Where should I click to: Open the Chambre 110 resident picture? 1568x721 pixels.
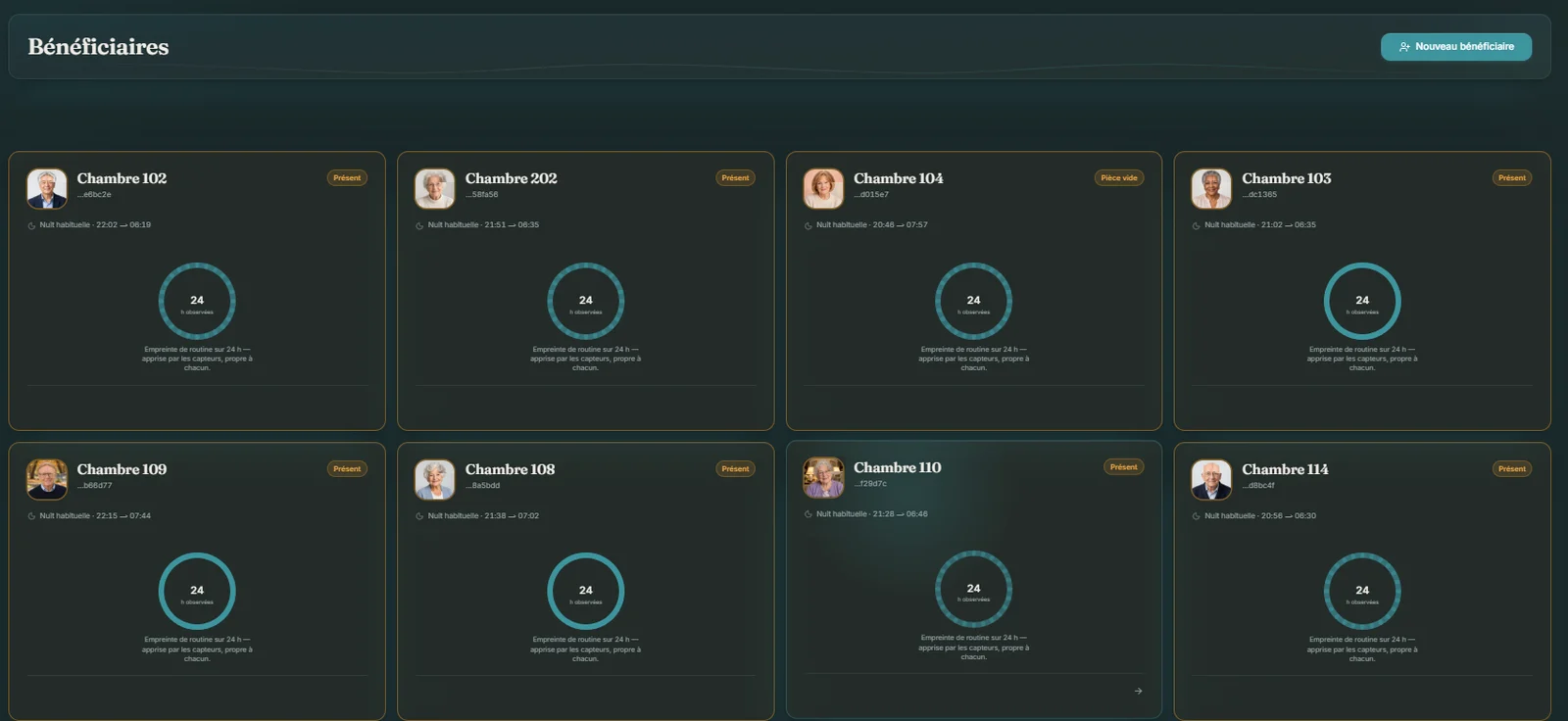pos(823,477)
